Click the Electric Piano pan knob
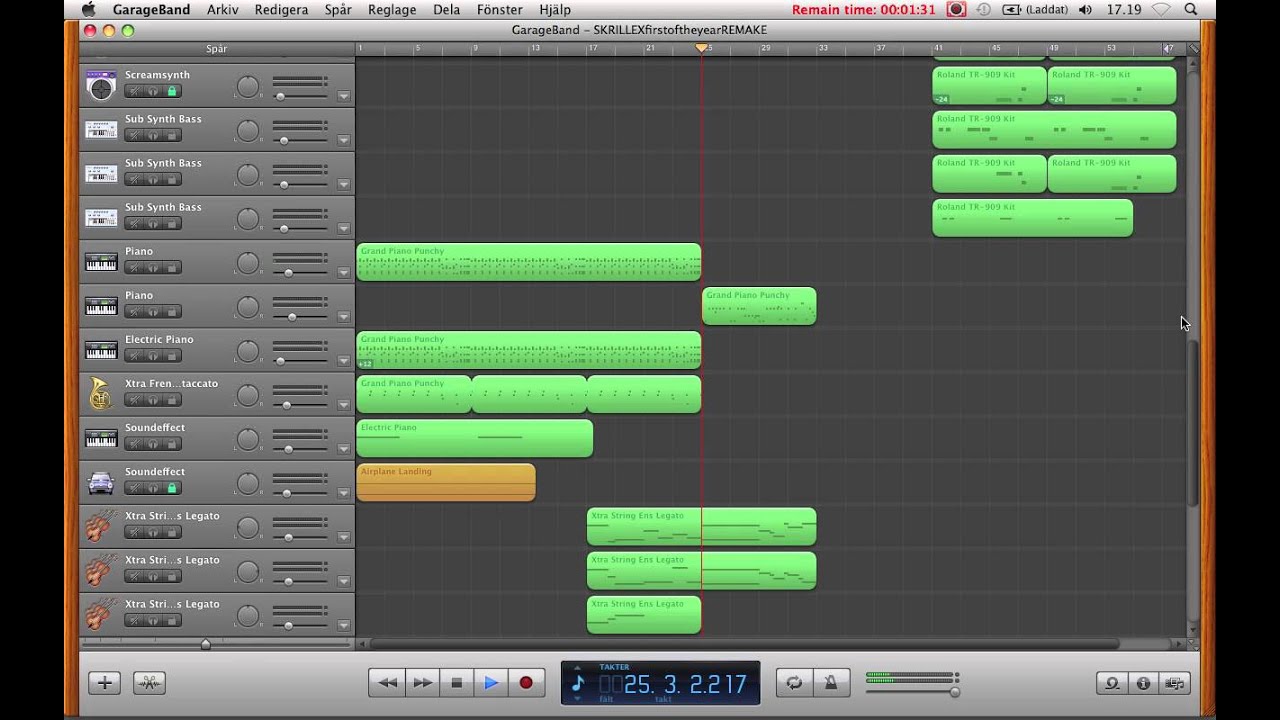The image size is (1280, 720). coord(247,351)
